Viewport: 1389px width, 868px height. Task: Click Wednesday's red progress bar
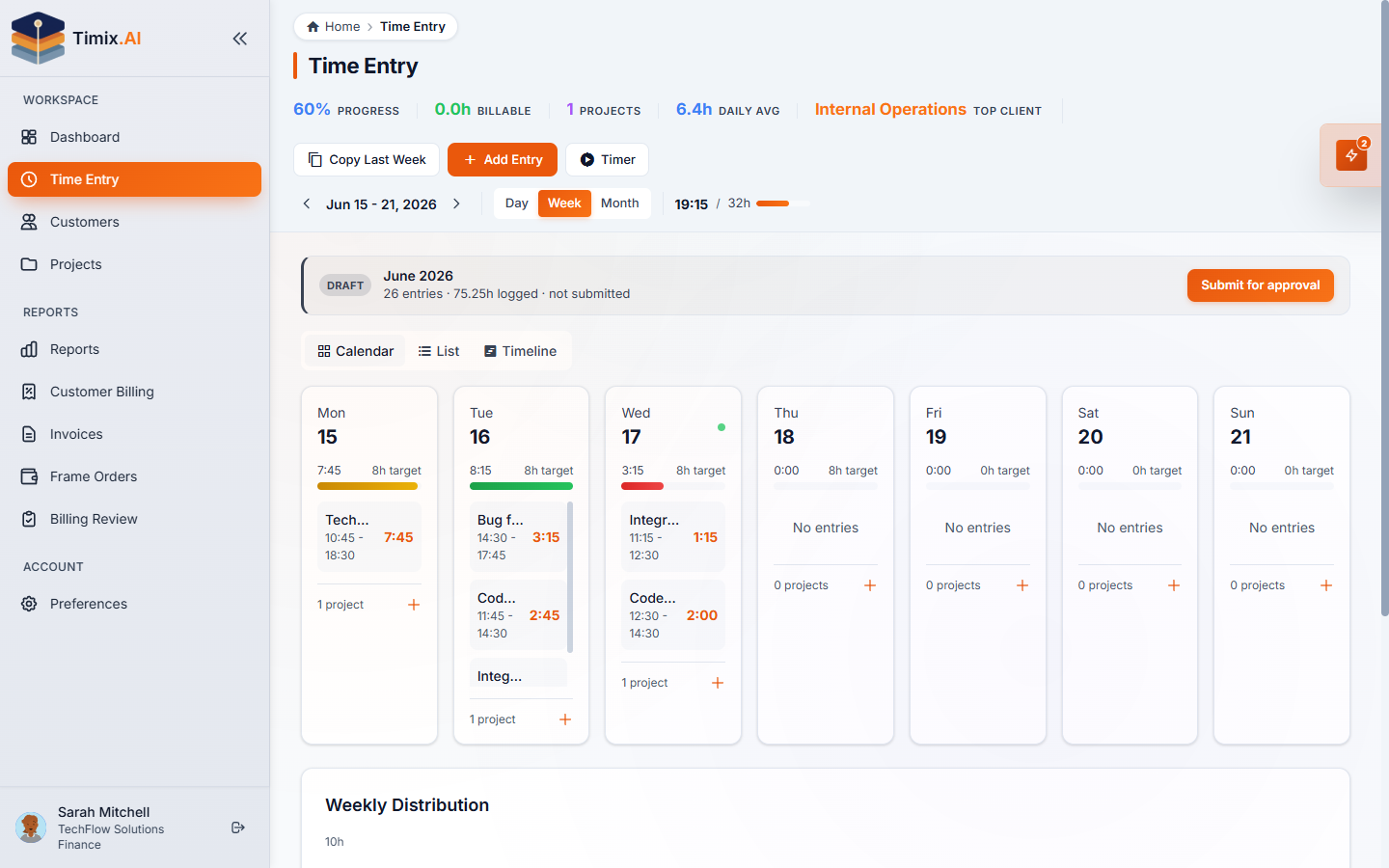[642, 486]
